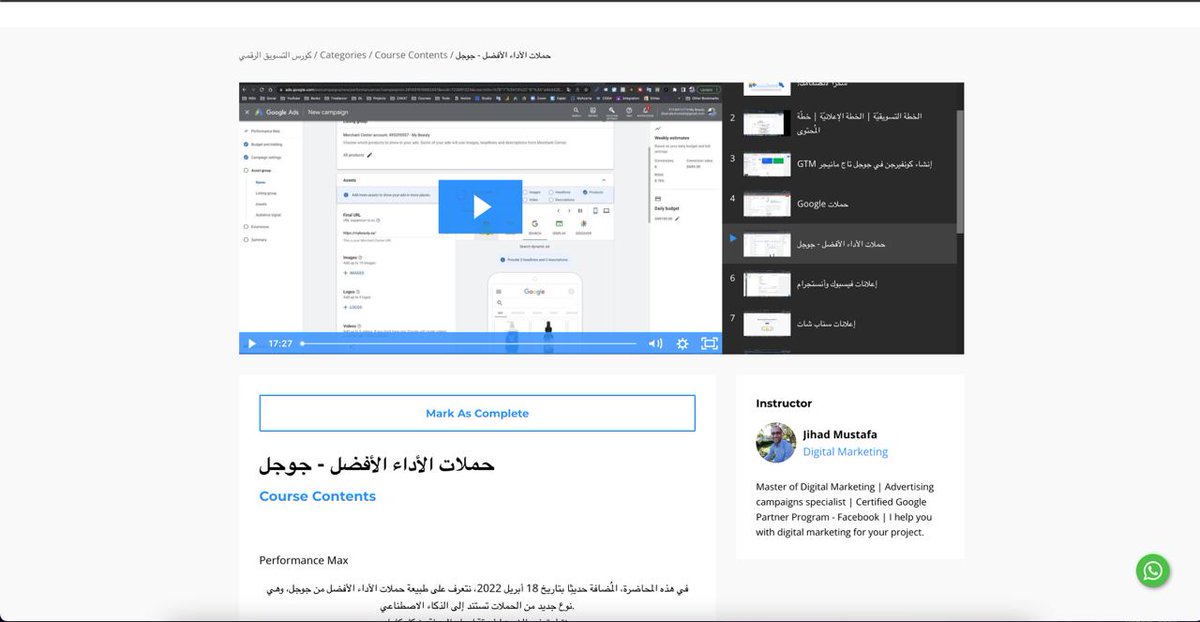Click the Instructor heading
Image resolution: width=1200 pixels, height=622 pixels.
pos(784,403)
